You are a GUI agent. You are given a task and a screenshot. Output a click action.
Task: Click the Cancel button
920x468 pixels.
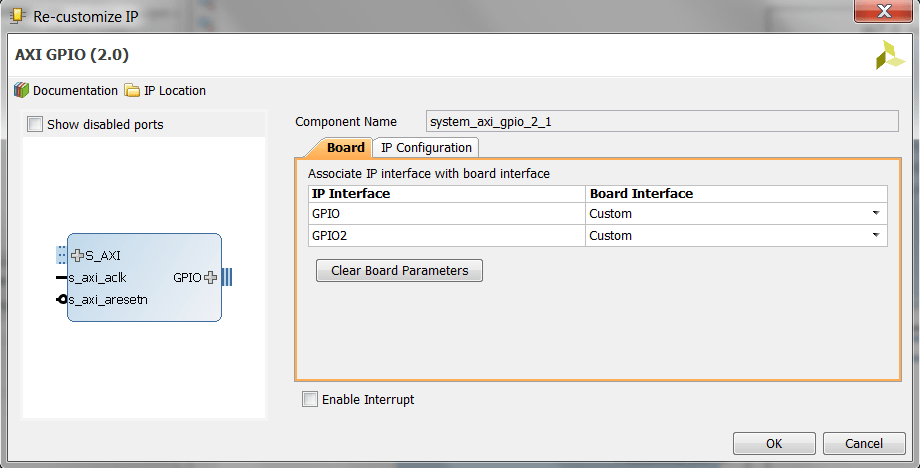pyautogui.click(x=863, y=443)
